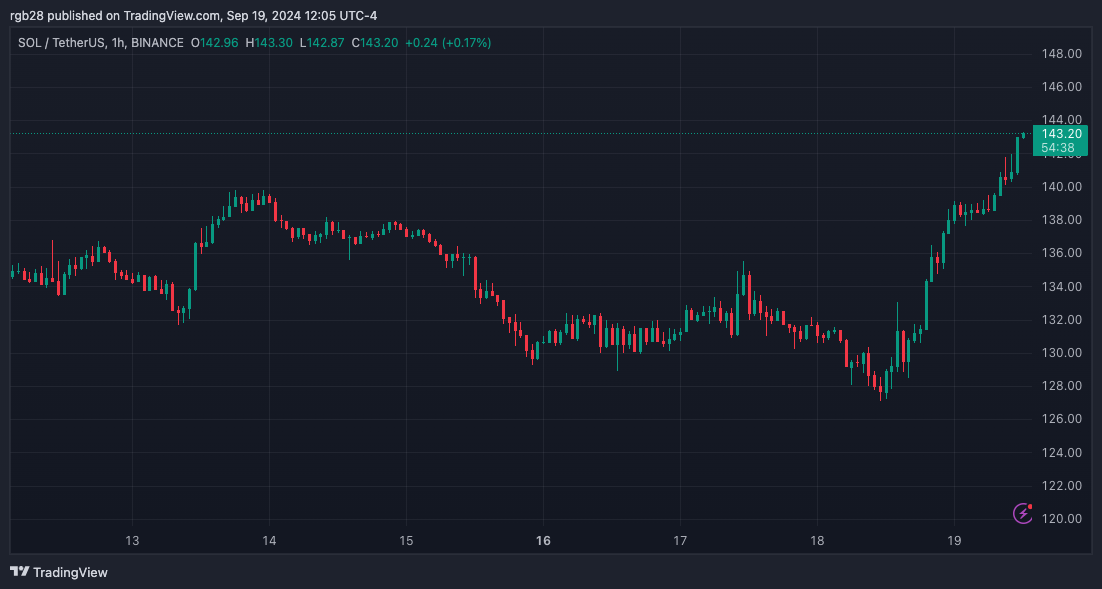1102x589 pixels.
Task: Click the purple lightning bolt icon
Action: pyautogui.click(x=1023, y=513)
